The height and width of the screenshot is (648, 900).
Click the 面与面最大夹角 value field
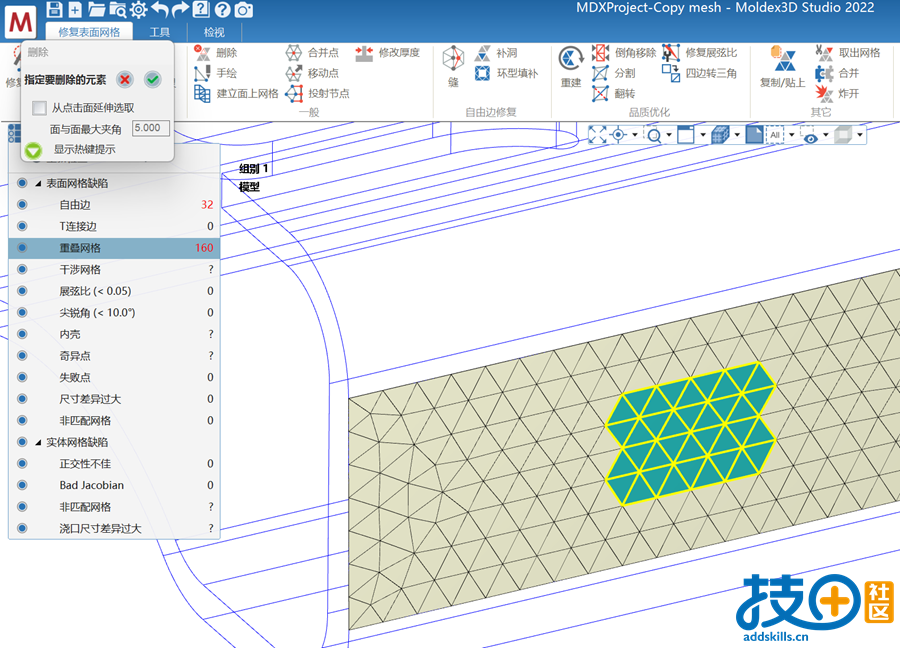pyautogui.click(x=151, y=128)
